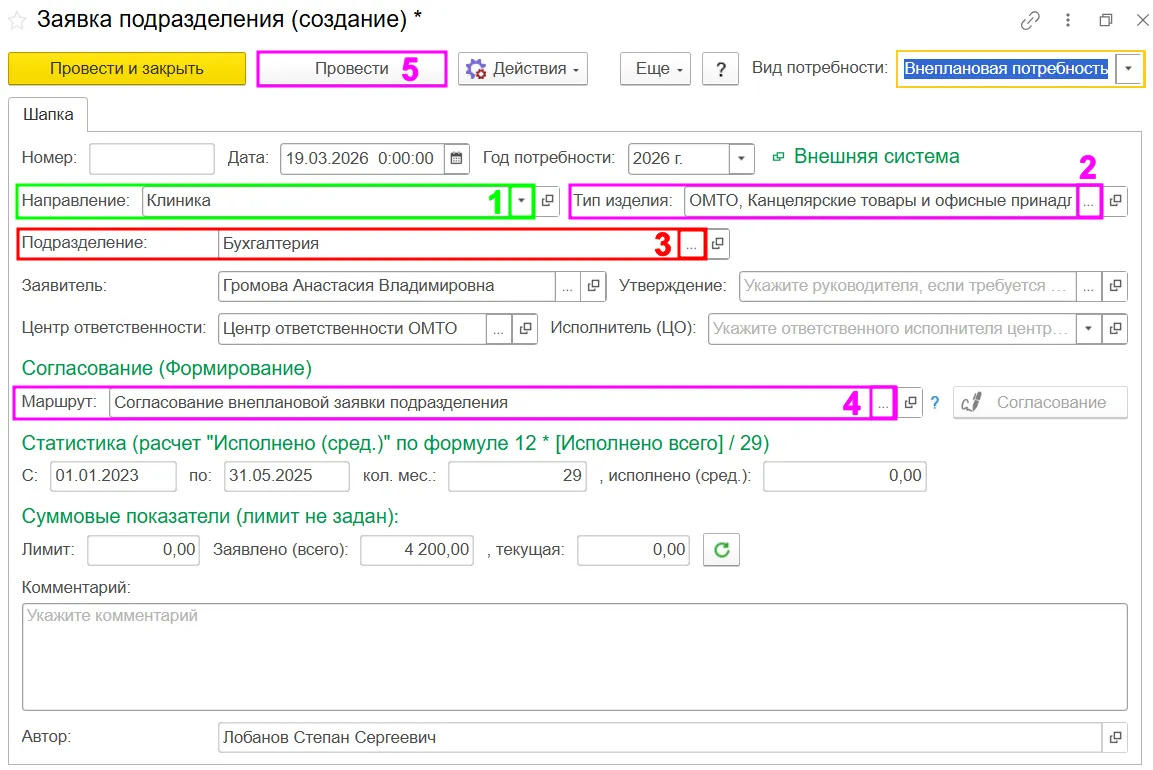Follow the Внешняя система link
Screen dimensions: 1153x770
click(x=877, y=157)
